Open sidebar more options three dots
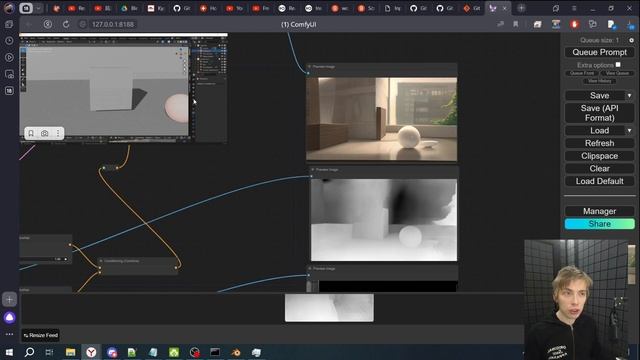The height and width of the screenshot is (360, 640). pos(9,334)
